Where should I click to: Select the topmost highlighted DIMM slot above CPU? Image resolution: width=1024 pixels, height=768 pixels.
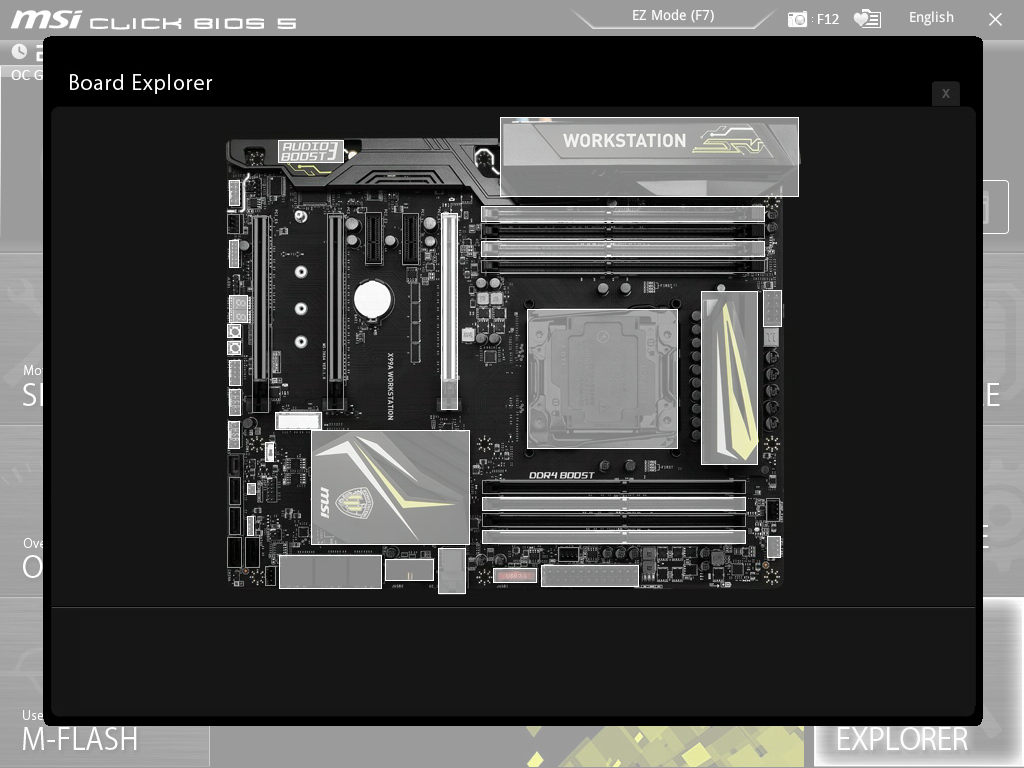pyautogui.click(x=623, y=214)
